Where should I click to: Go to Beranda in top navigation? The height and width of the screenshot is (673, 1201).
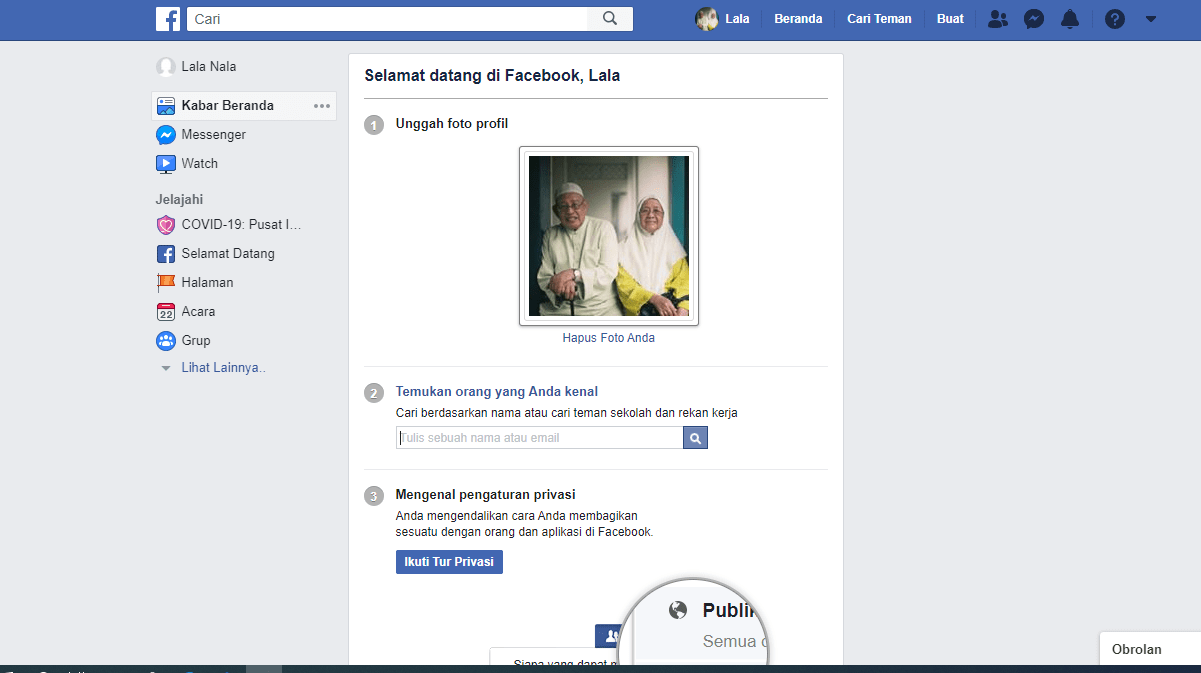[798, 19]
